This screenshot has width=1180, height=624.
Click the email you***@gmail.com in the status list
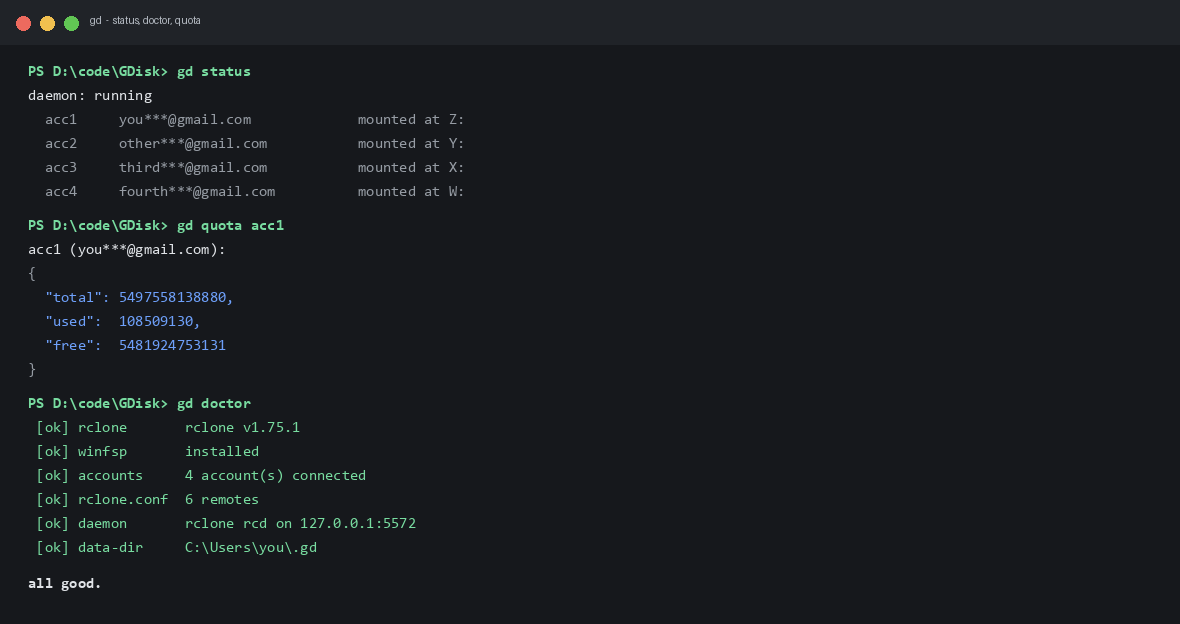click(185, 120)
